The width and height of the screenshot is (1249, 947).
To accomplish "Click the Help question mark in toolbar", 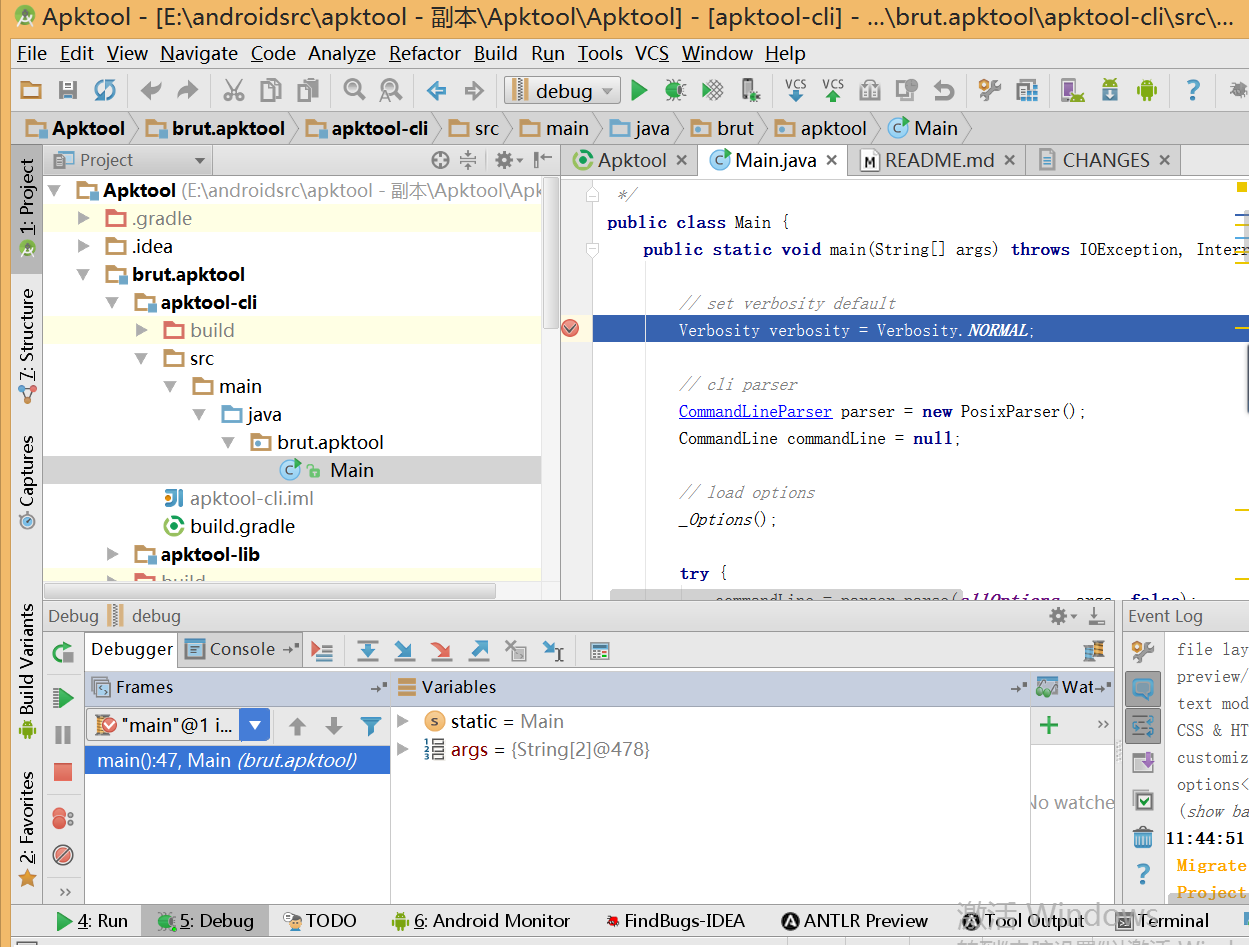I will [x=1193, y=91].
